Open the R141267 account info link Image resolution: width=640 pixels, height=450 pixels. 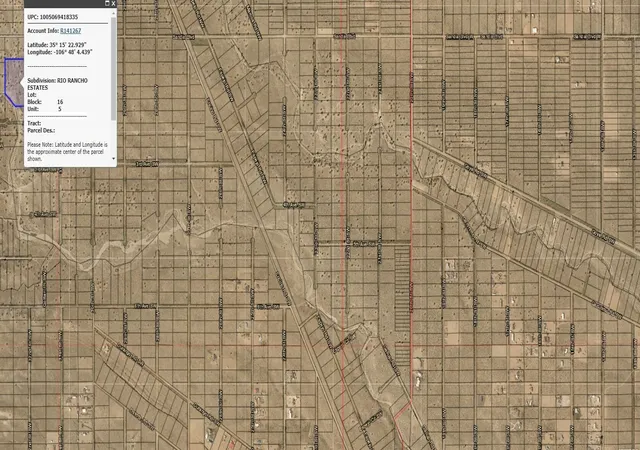pos(70,31)
